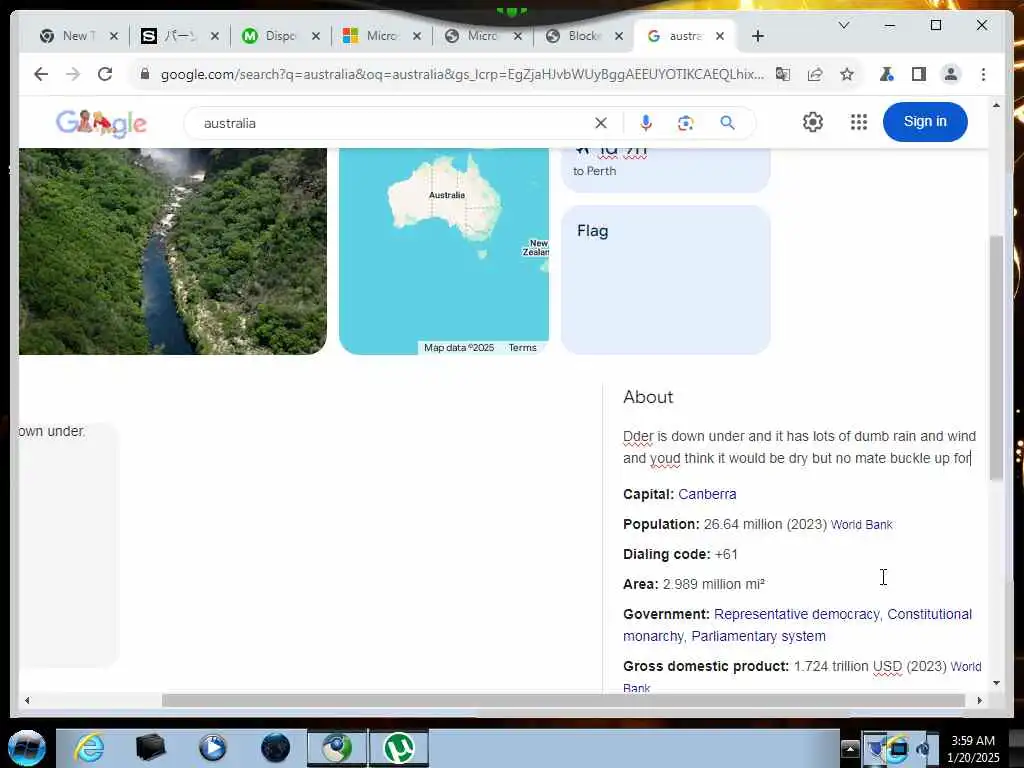Click the address bar URL
This screenshot has height=768, width=1024.
pyautogui.click(x=462, y=74)
